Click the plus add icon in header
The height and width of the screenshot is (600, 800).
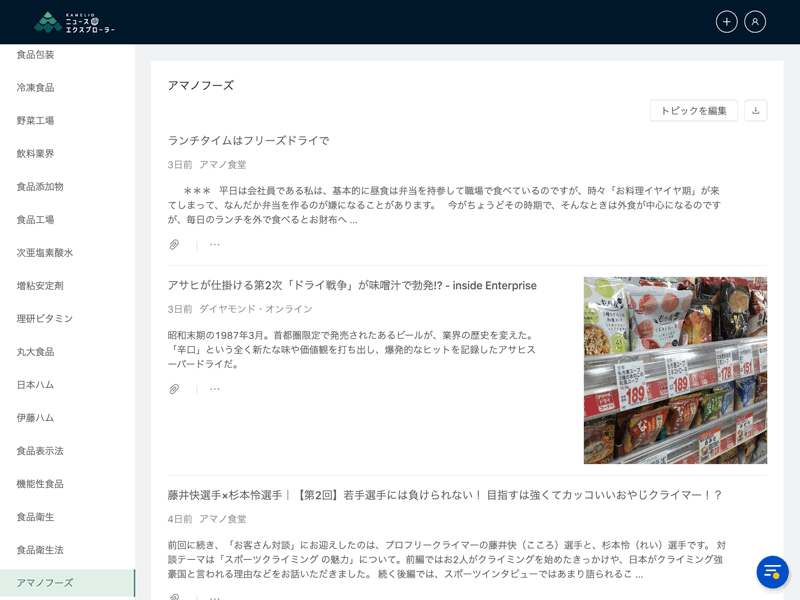727,22
